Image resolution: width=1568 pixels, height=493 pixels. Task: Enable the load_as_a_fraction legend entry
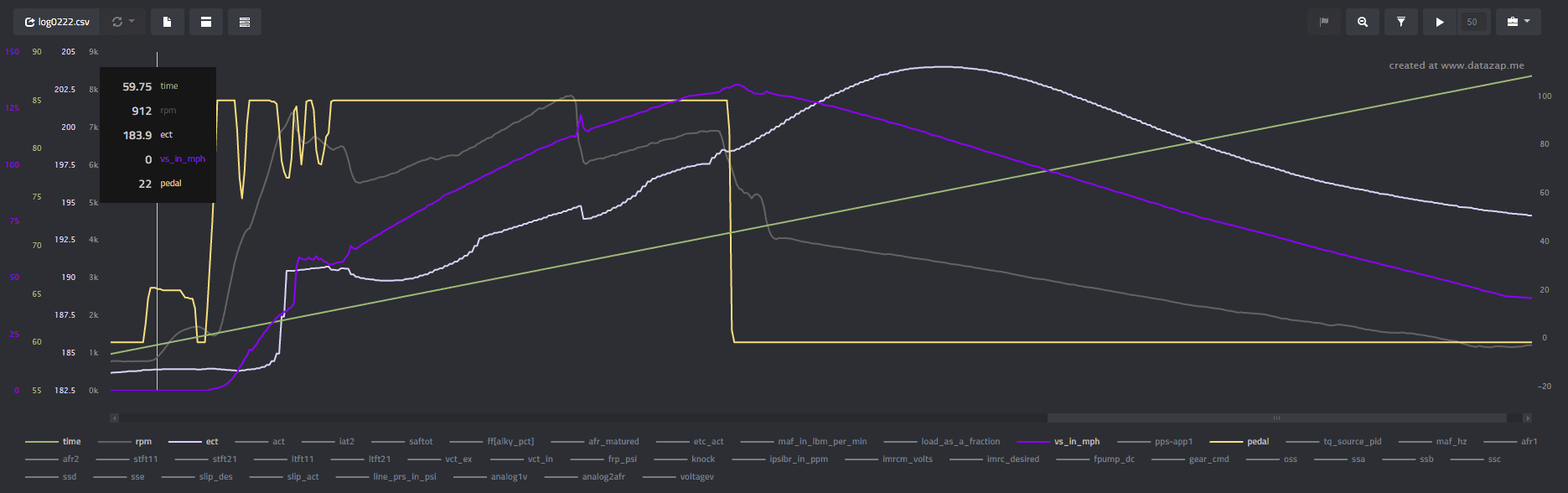click(943, 441)
